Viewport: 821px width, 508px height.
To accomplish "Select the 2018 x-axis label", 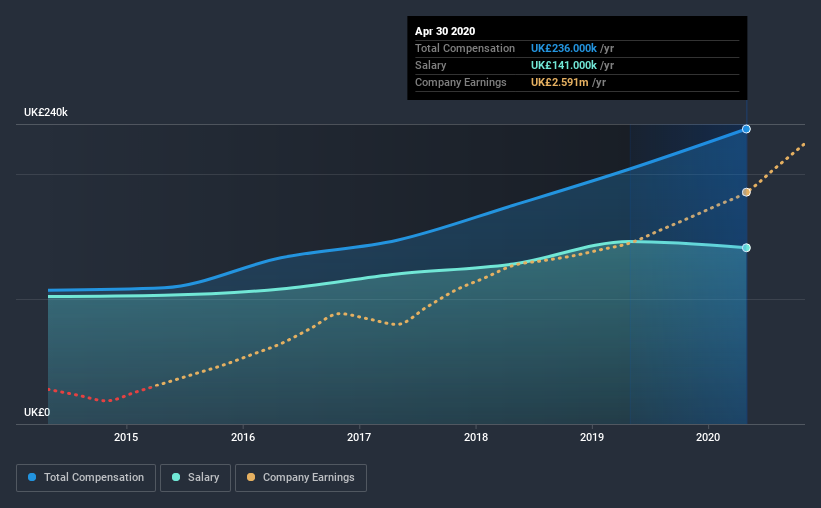I will 476,437.
